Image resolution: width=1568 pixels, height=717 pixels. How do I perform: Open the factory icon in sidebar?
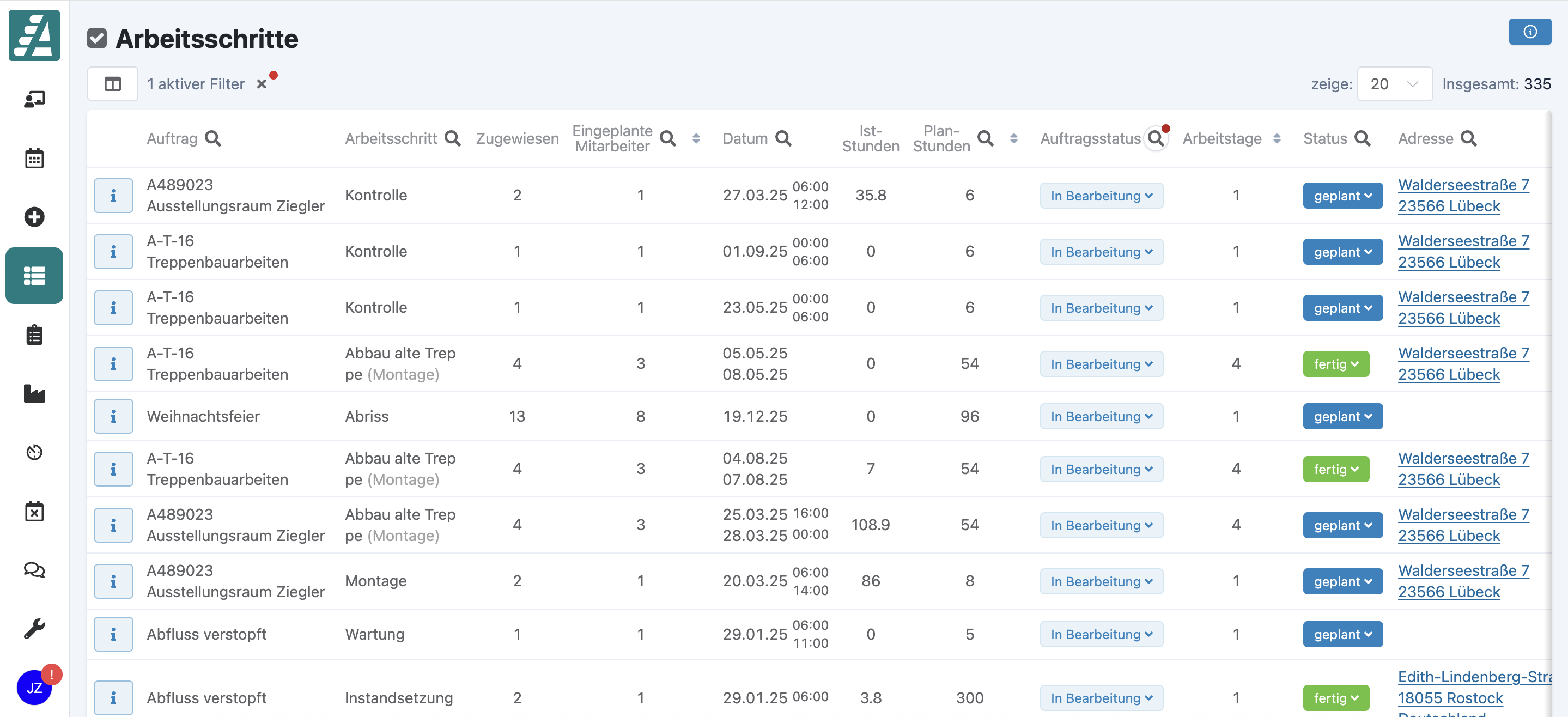pos(34,394)
